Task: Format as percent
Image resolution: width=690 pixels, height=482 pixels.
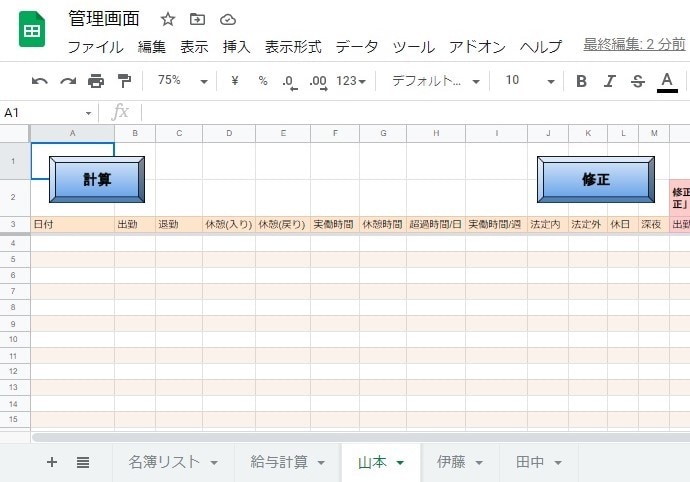Action: (263, 81)
